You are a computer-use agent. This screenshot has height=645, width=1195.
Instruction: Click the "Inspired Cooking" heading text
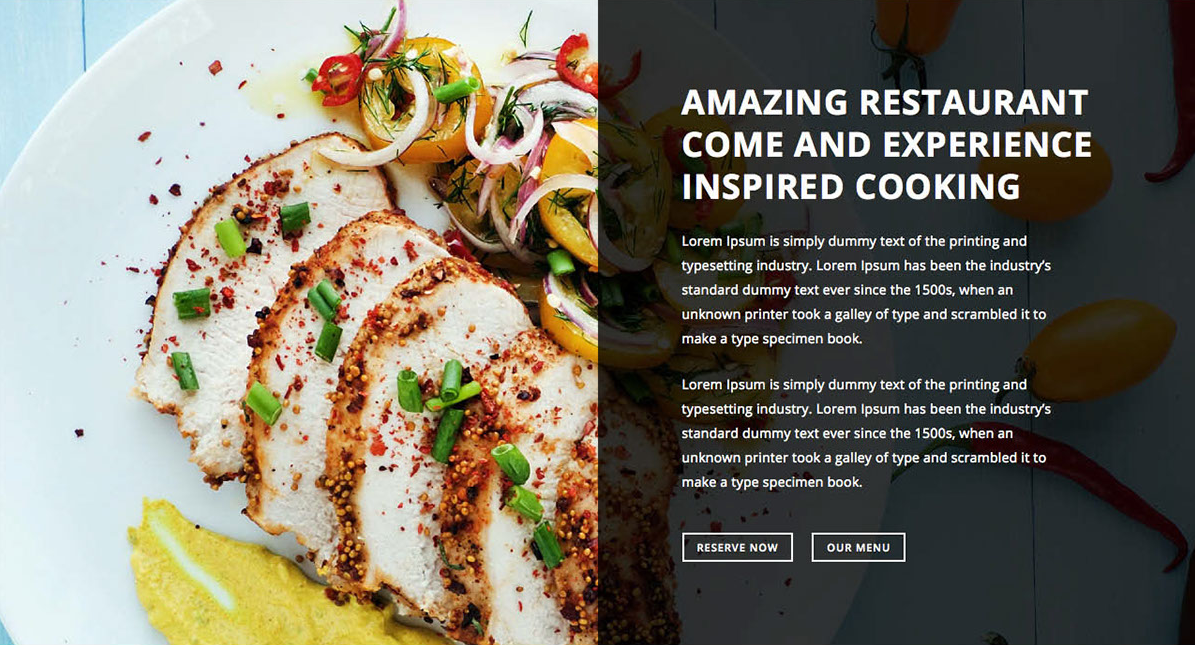(x=851, y=187)
